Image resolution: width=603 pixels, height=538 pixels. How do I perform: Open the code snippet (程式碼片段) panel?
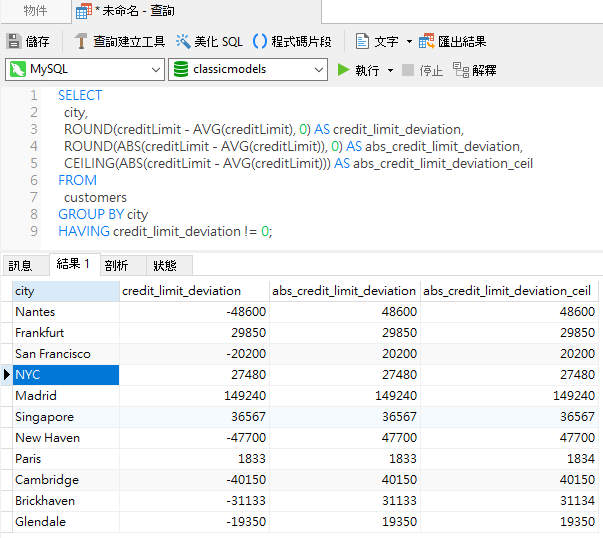coord(260,42)
